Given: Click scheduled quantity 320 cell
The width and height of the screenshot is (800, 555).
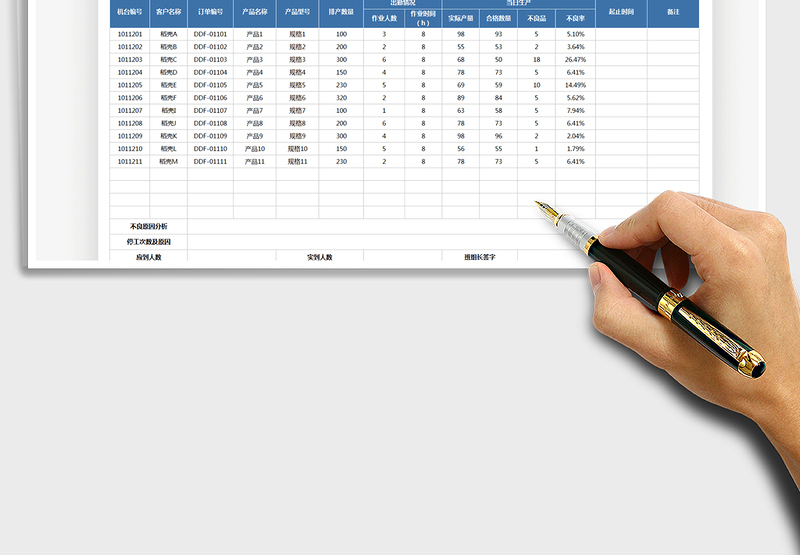Looking at the screenshot, I should click(341, 98).
